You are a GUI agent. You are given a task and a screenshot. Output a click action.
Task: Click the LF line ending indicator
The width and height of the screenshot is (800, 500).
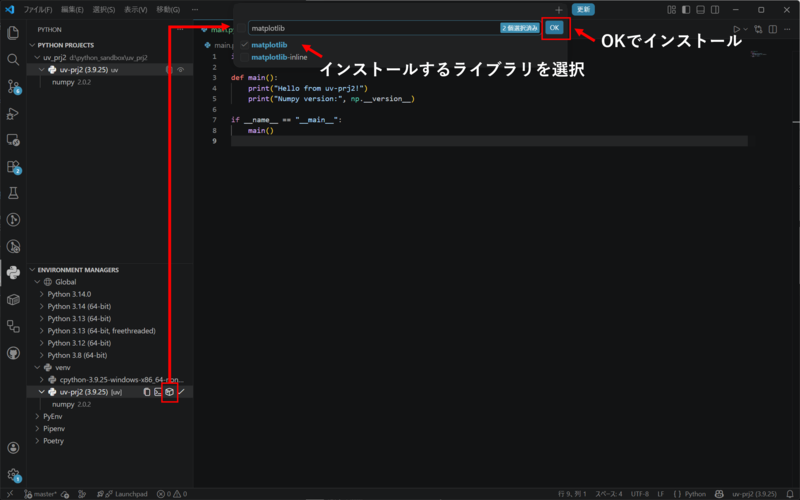pos(661,494)
